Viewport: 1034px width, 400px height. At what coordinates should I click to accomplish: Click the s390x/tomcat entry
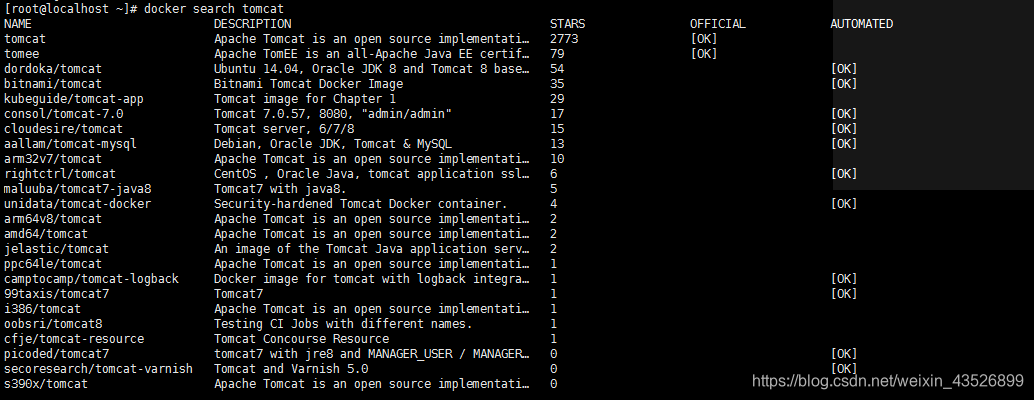pyautogui.click(x=46, y=384)
